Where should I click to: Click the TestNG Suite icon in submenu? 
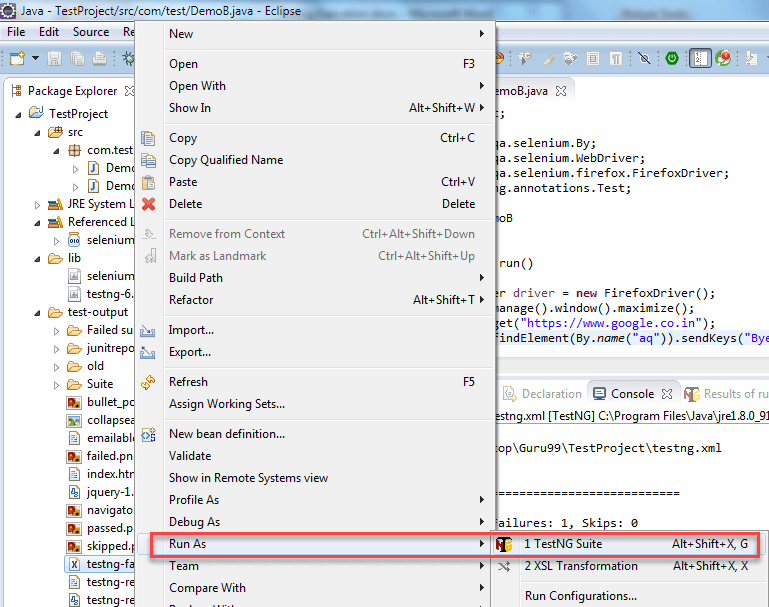click(505, 544)
